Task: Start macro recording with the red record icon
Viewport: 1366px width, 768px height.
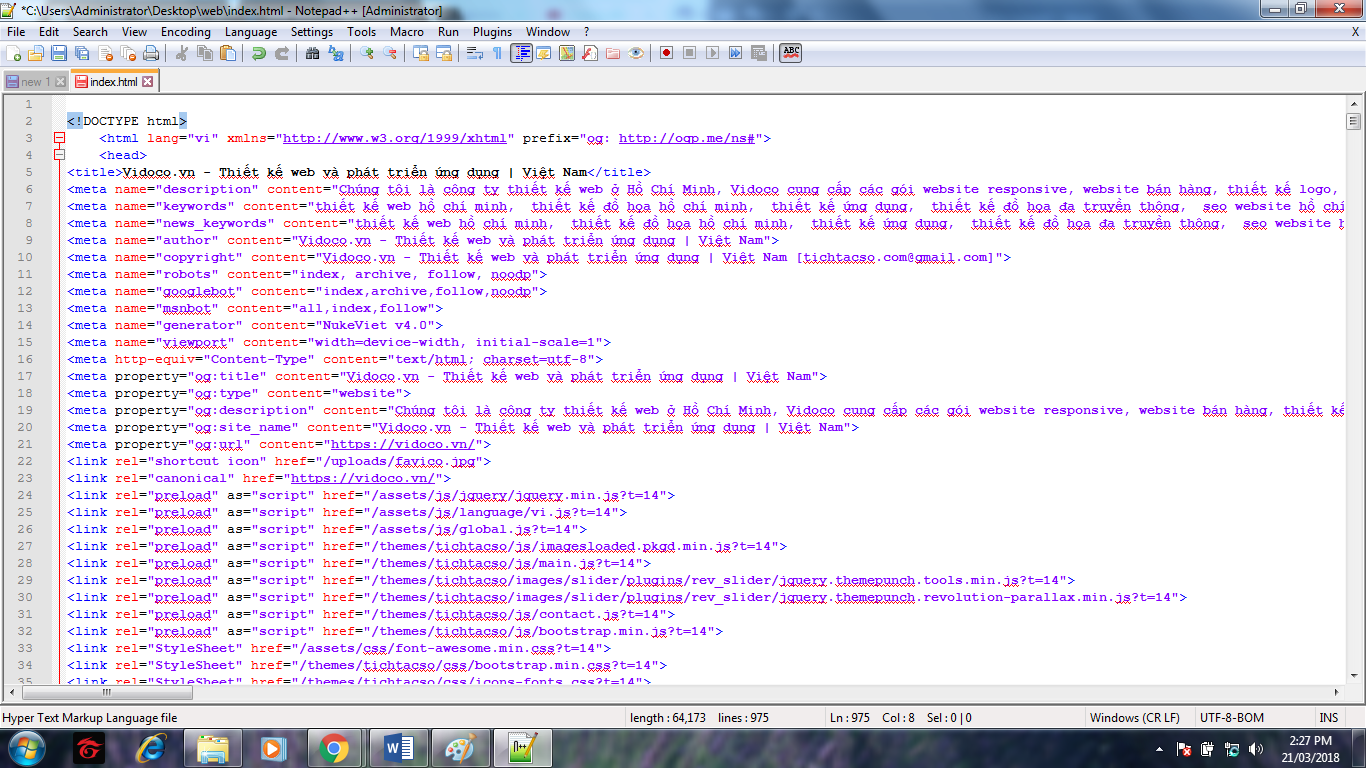Action: click(x=666, y=52)
